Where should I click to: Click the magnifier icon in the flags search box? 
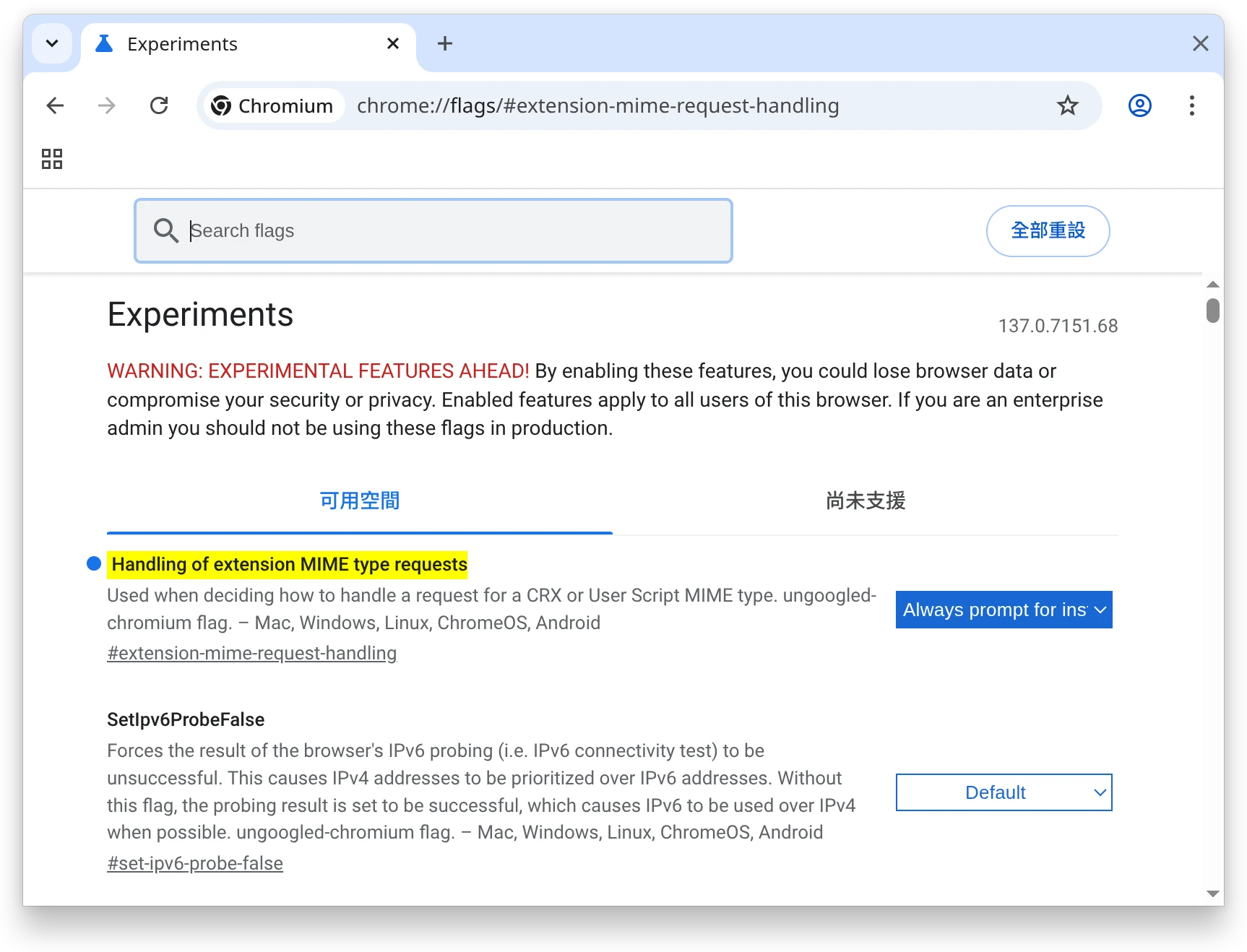click(x=165, y=231)
